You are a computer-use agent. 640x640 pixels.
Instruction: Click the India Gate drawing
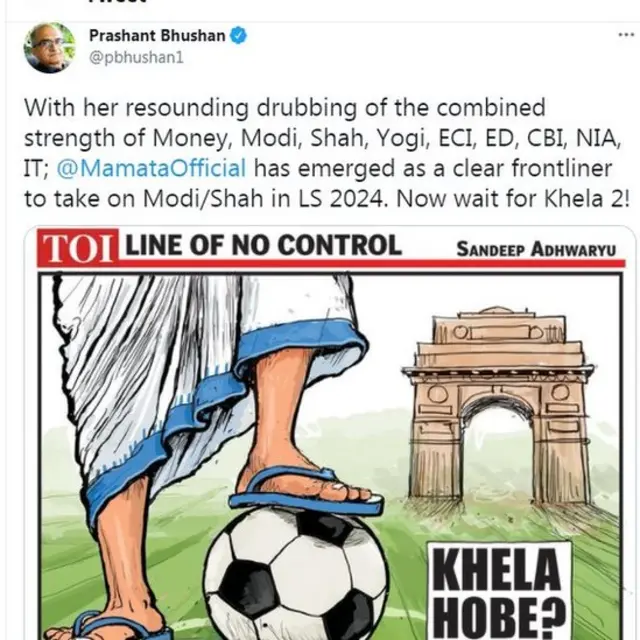499,406
